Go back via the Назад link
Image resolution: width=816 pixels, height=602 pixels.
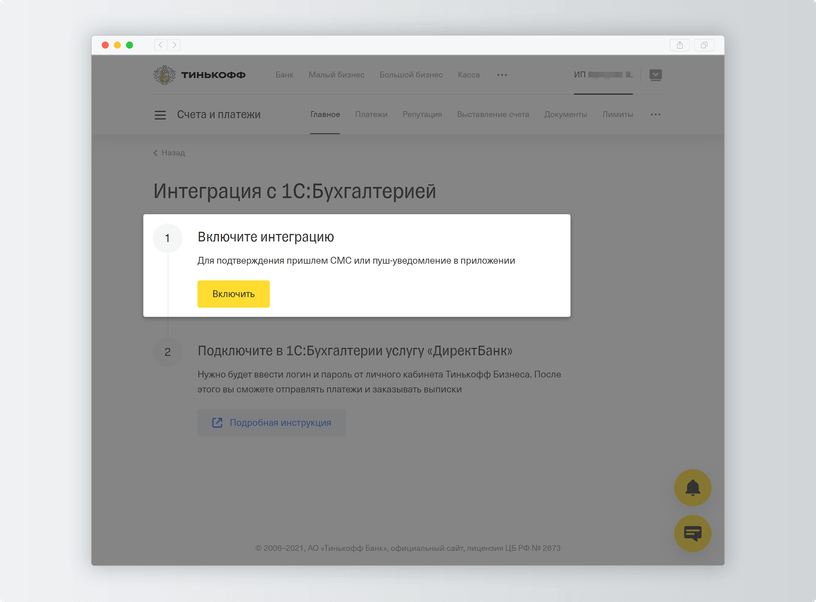(170, 153)
